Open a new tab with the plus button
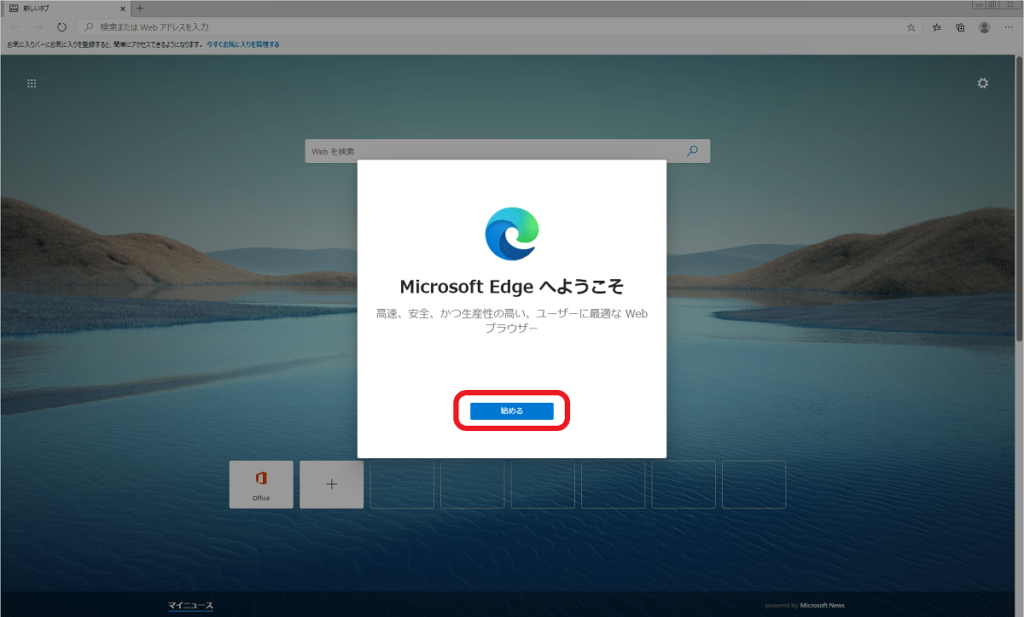Image resolution: width=1024 pixels, height=617 pixels. pyautogui.click(x=140, y=8)
